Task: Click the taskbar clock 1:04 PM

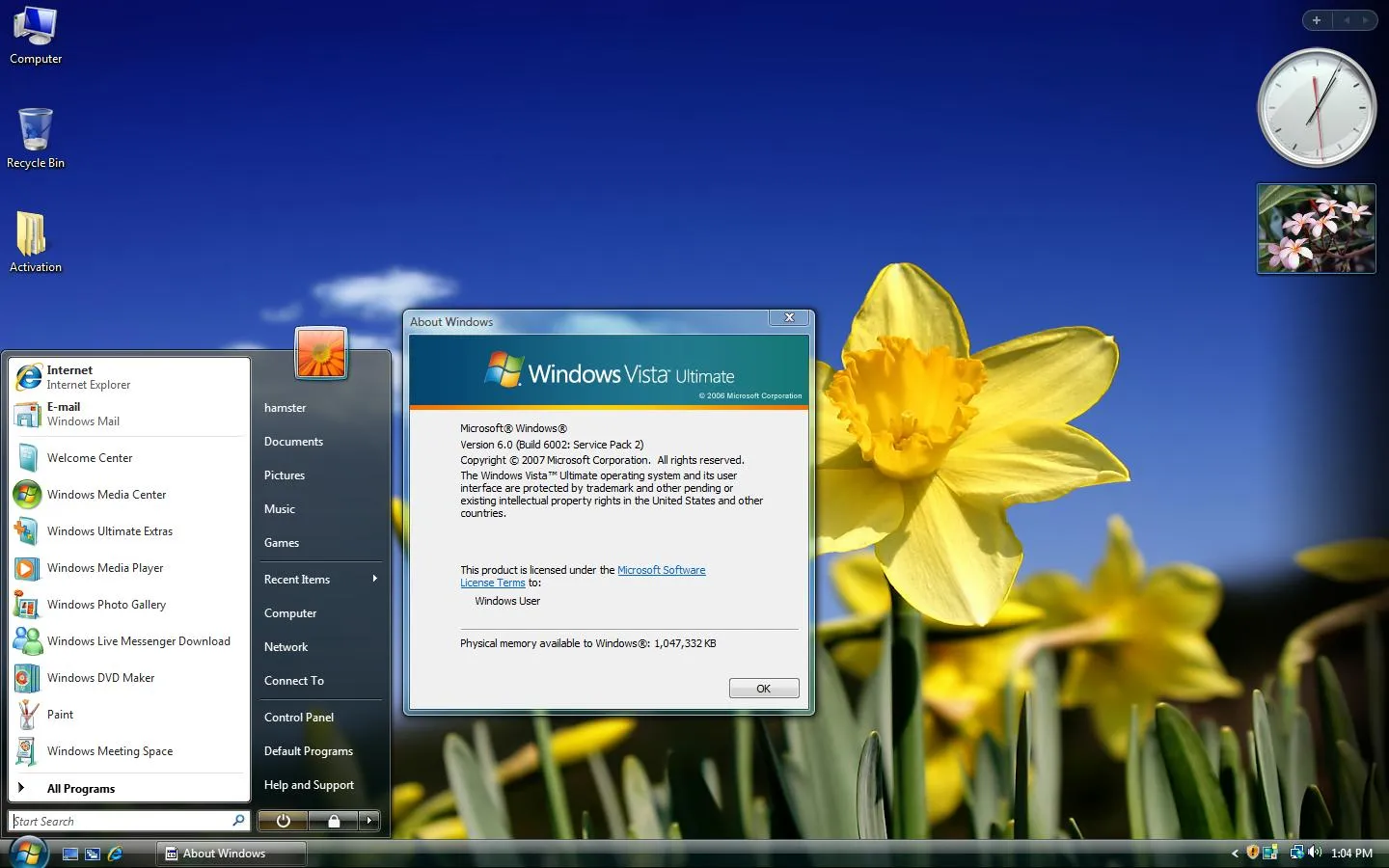Action: tap(1351, 854)
